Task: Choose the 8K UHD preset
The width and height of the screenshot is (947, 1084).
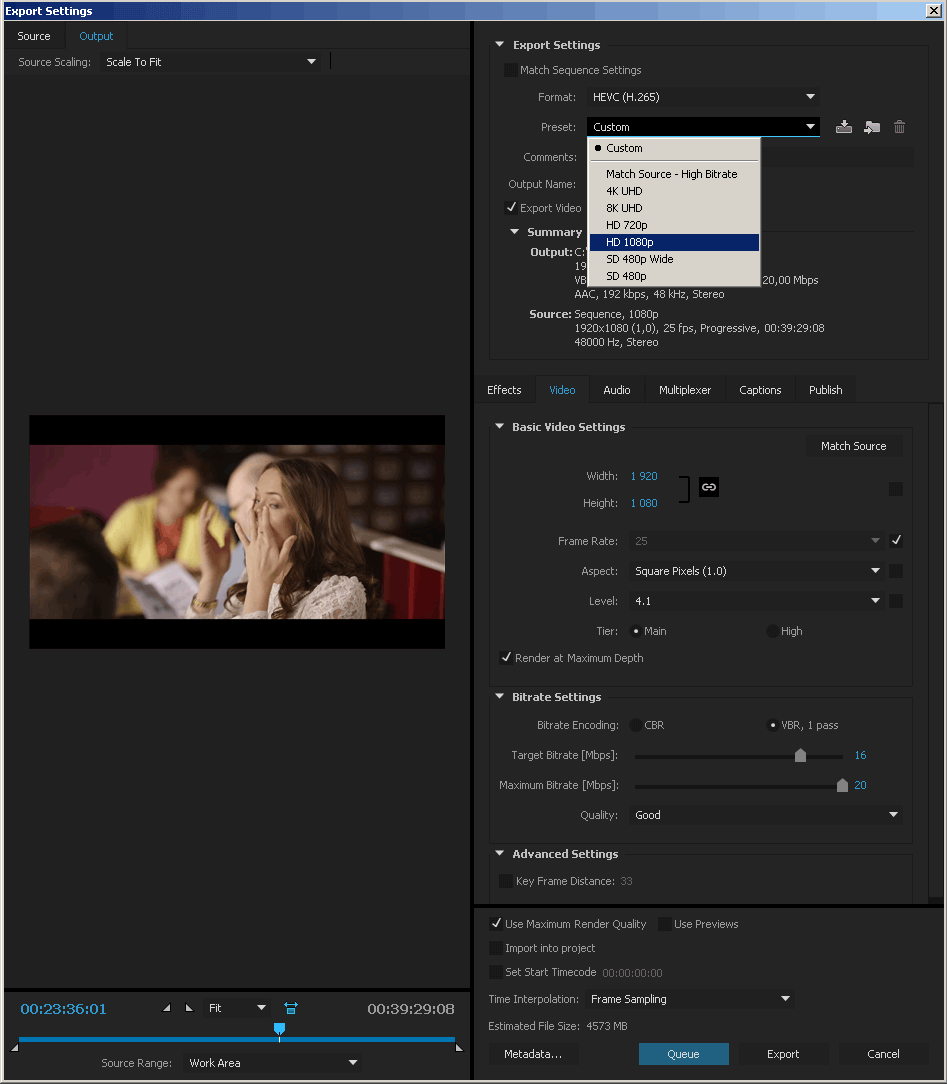Action: point(674,208)
